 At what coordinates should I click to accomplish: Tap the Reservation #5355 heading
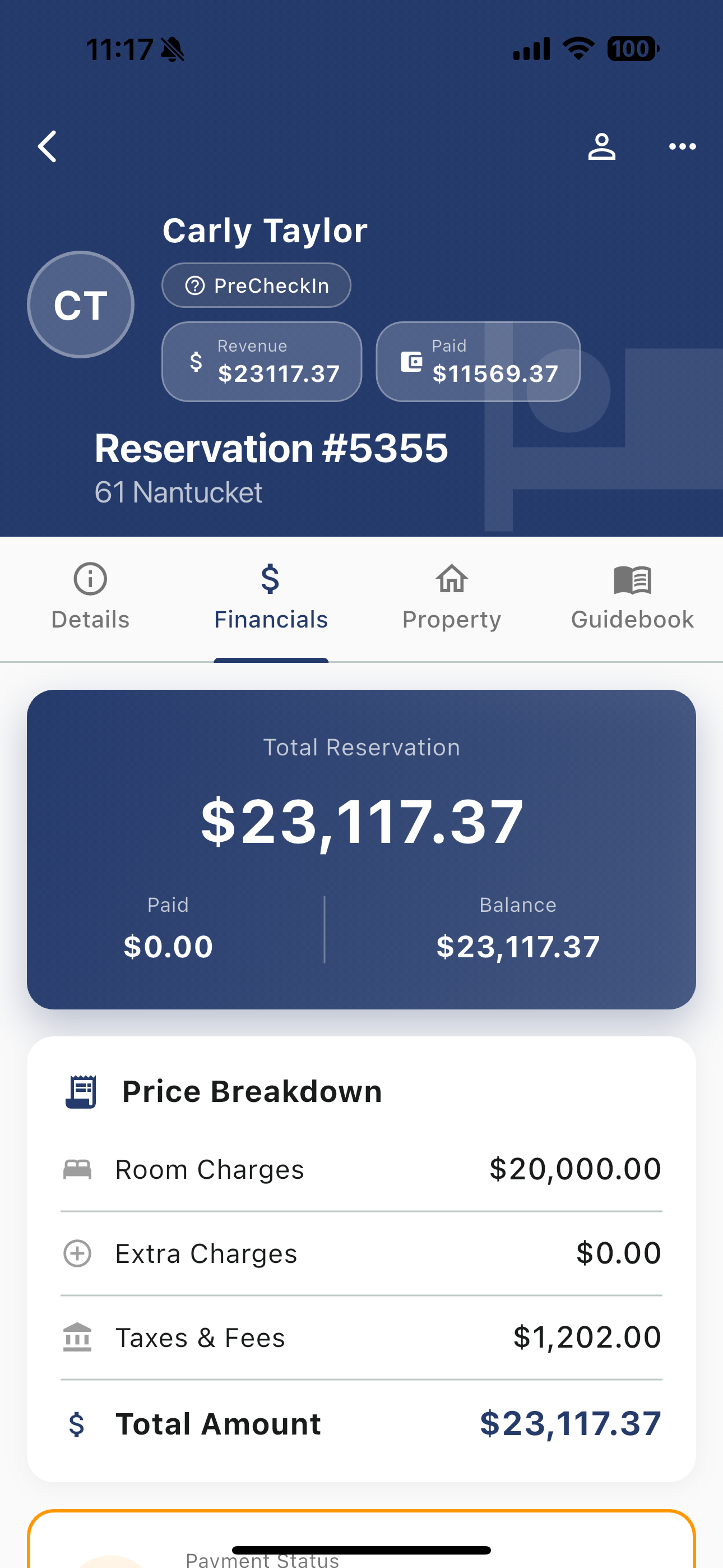coord(271,449)
